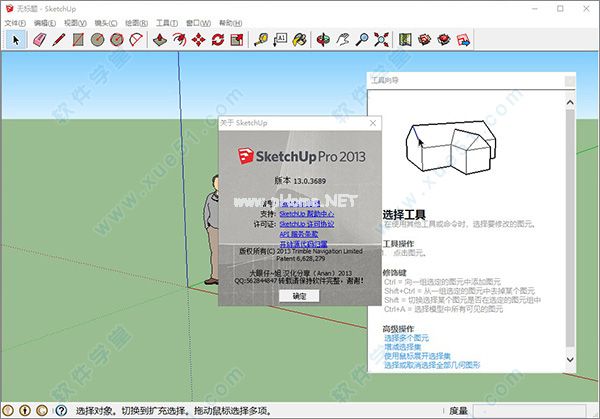Screen dimensions: 600x419
Task: Choose the Move tool with red arrows
Action: [x=198, y=40]
